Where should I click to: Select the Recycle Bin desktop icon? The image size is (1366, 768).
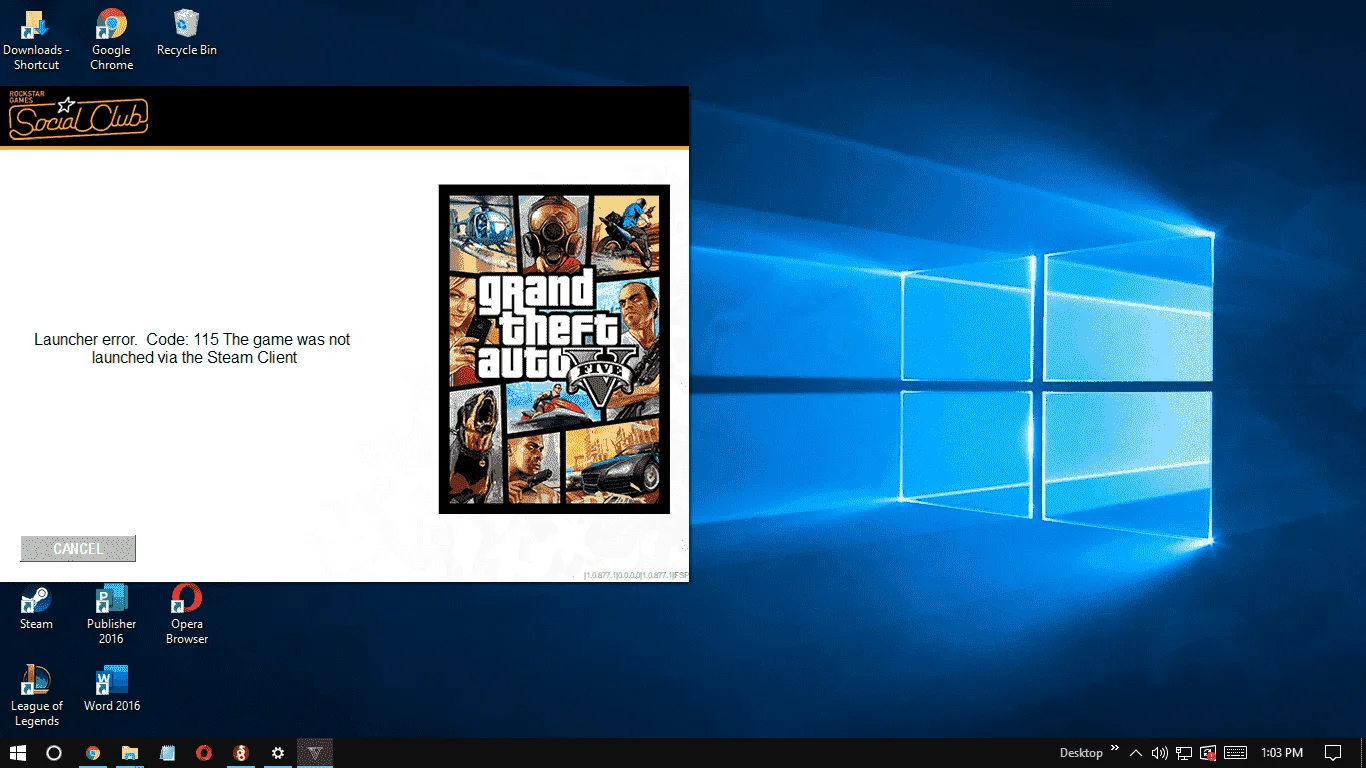pos(187,33)
